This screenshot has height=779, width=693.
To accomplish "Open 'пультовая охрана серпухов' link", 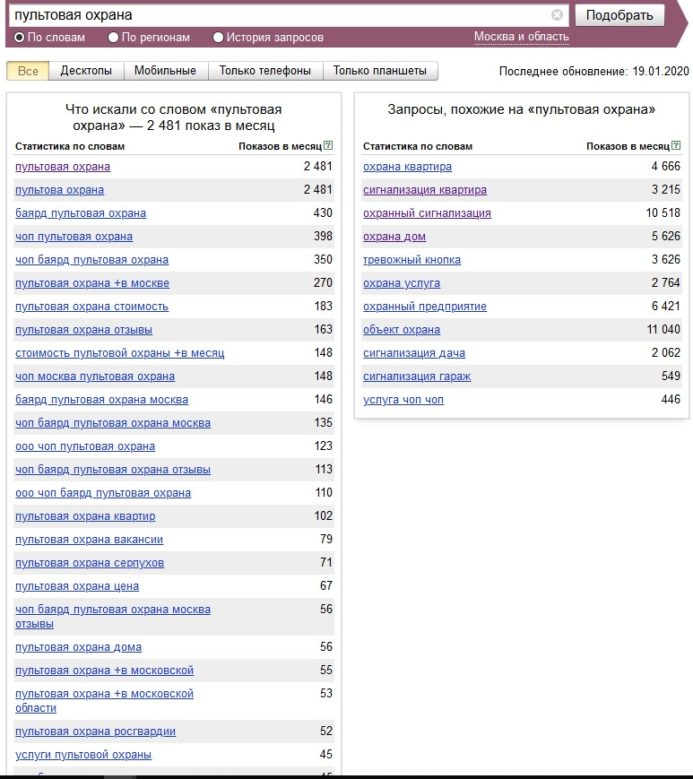I will (89, 563).
